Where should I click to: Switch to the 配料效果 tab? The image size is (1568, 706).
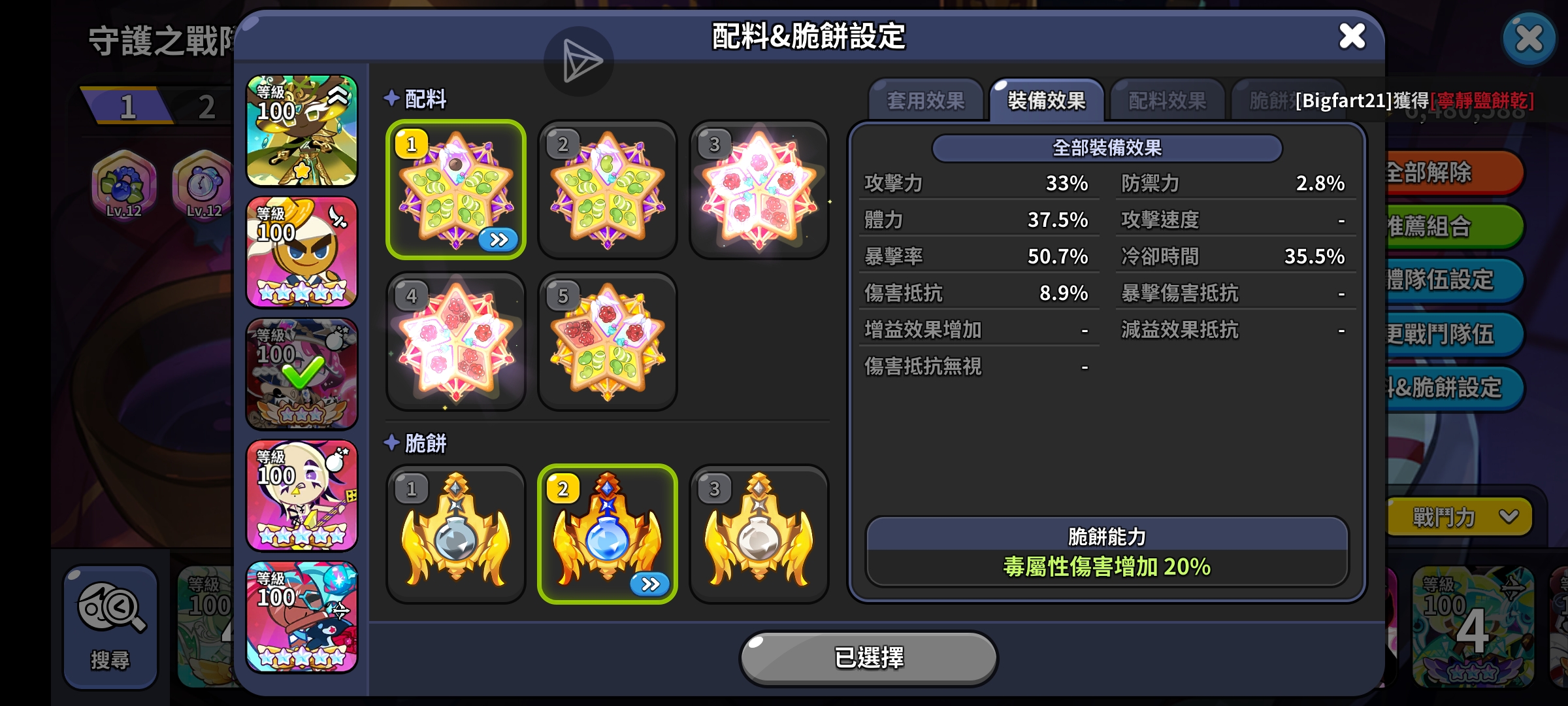(1168, 101)
